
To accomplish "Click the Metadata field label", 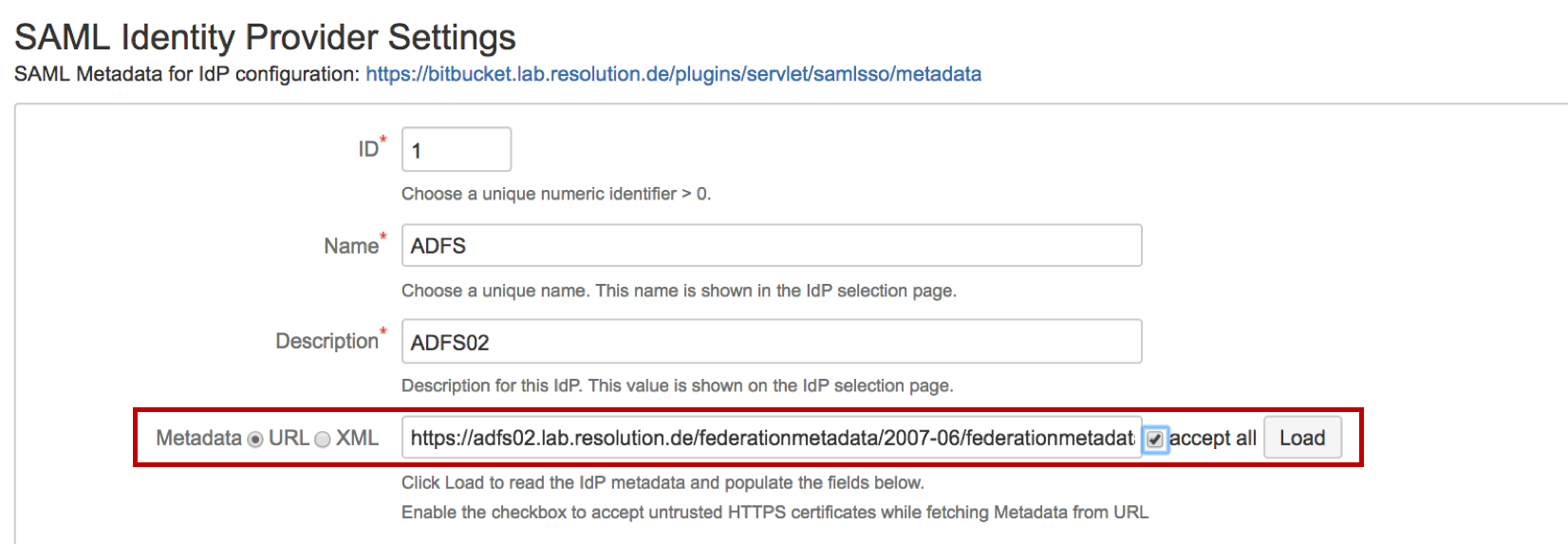I will (198, 438).
